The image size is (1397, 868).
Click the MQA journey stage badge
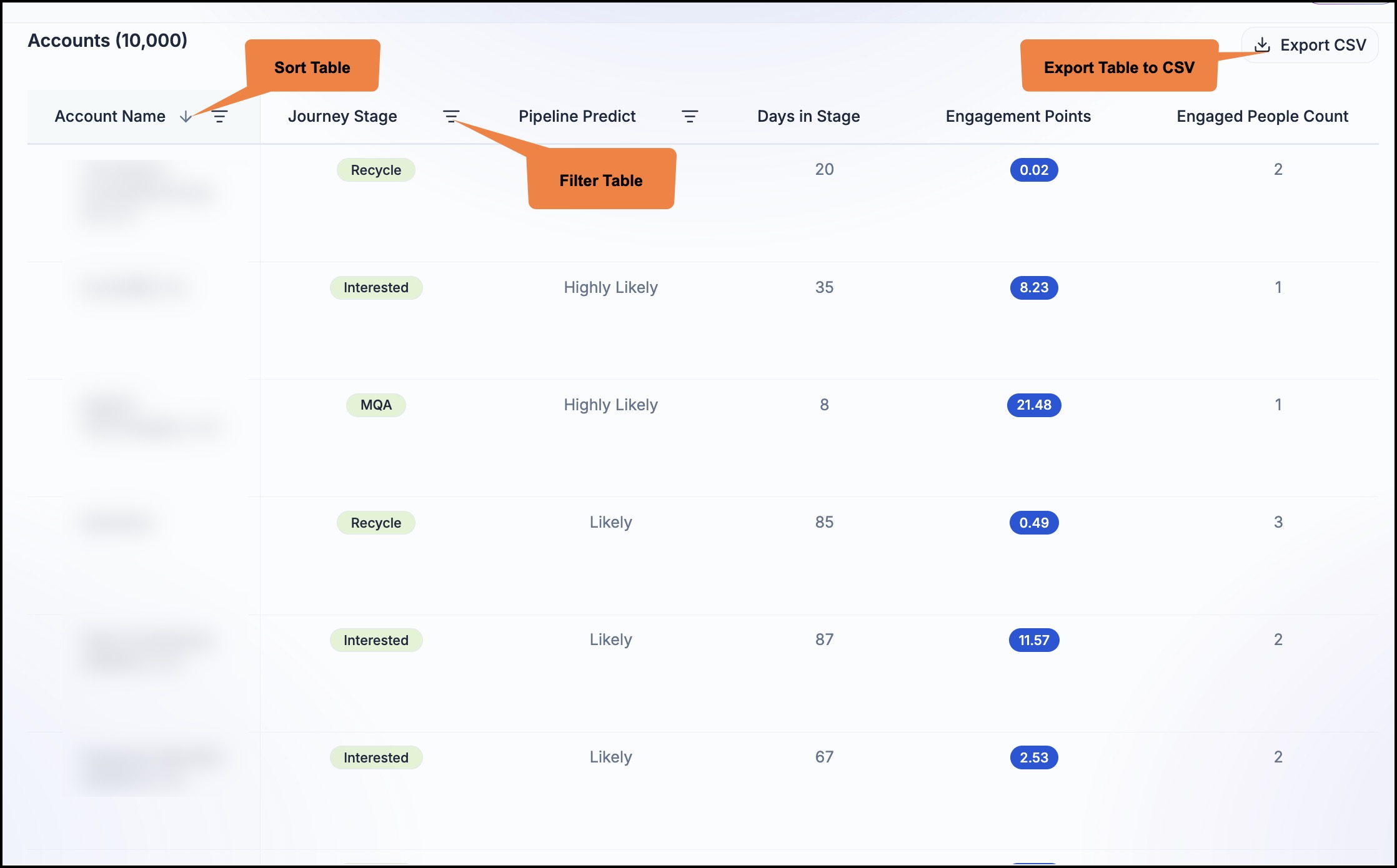(376, 405)
